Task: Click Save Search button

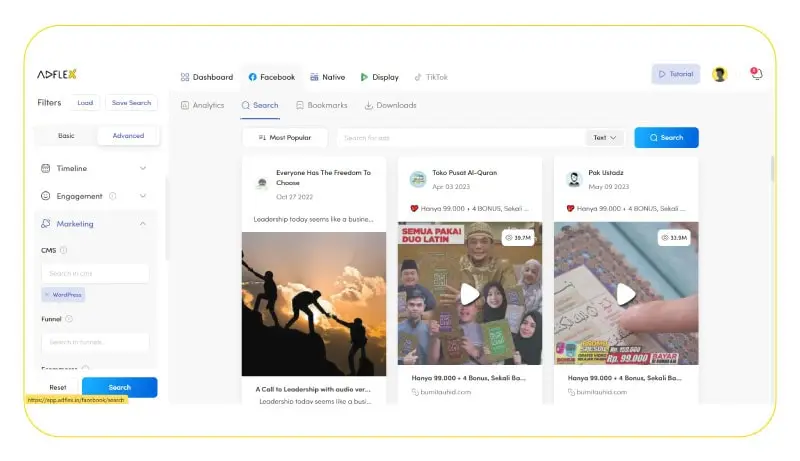Action: tap(132, 103)
